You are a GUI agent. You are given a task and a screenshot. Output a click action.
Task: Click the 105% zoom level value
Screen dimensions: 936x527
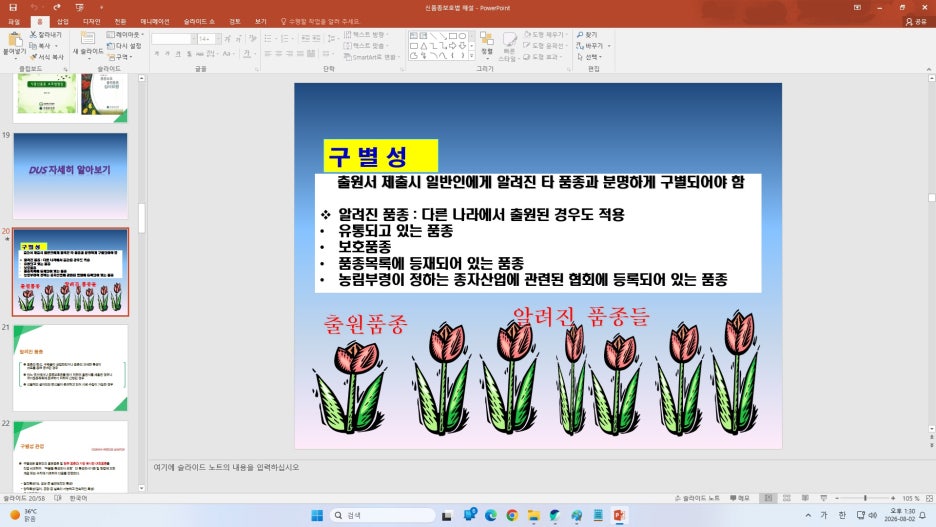click(x=910, y=498)
